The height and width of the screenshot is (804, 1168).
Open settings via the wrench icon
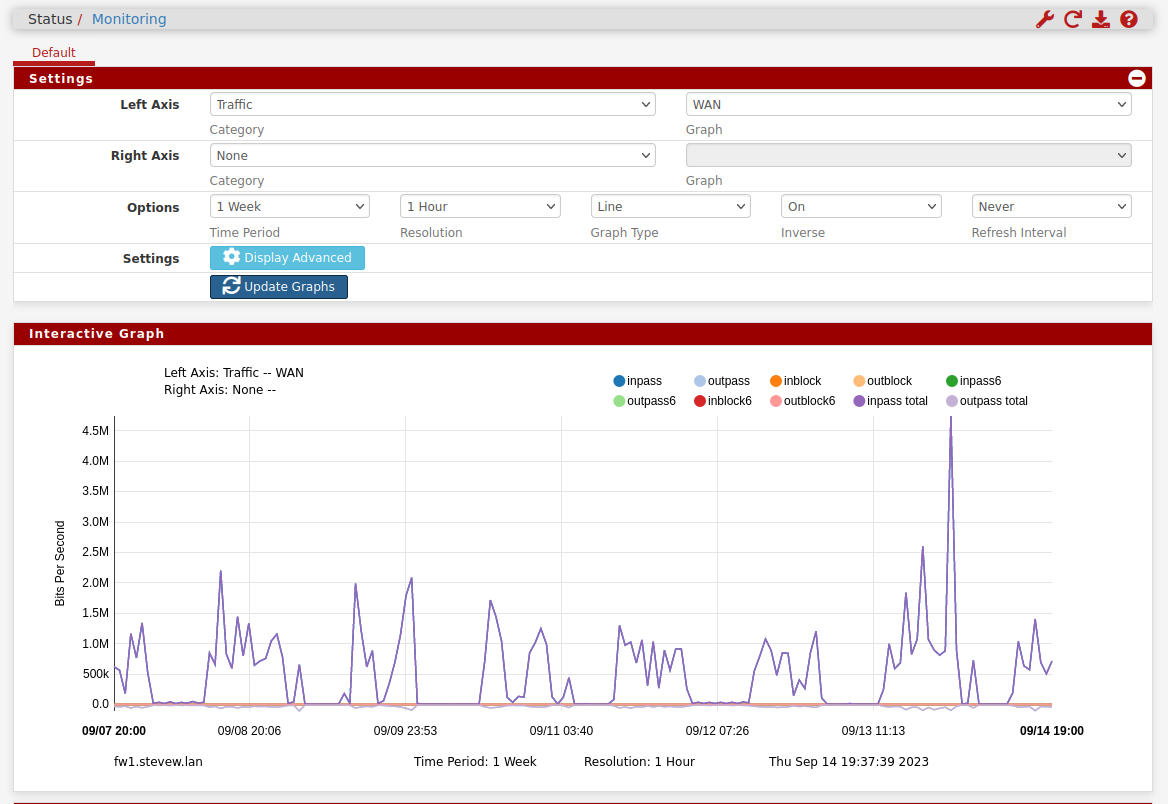tap(1045, 19)
